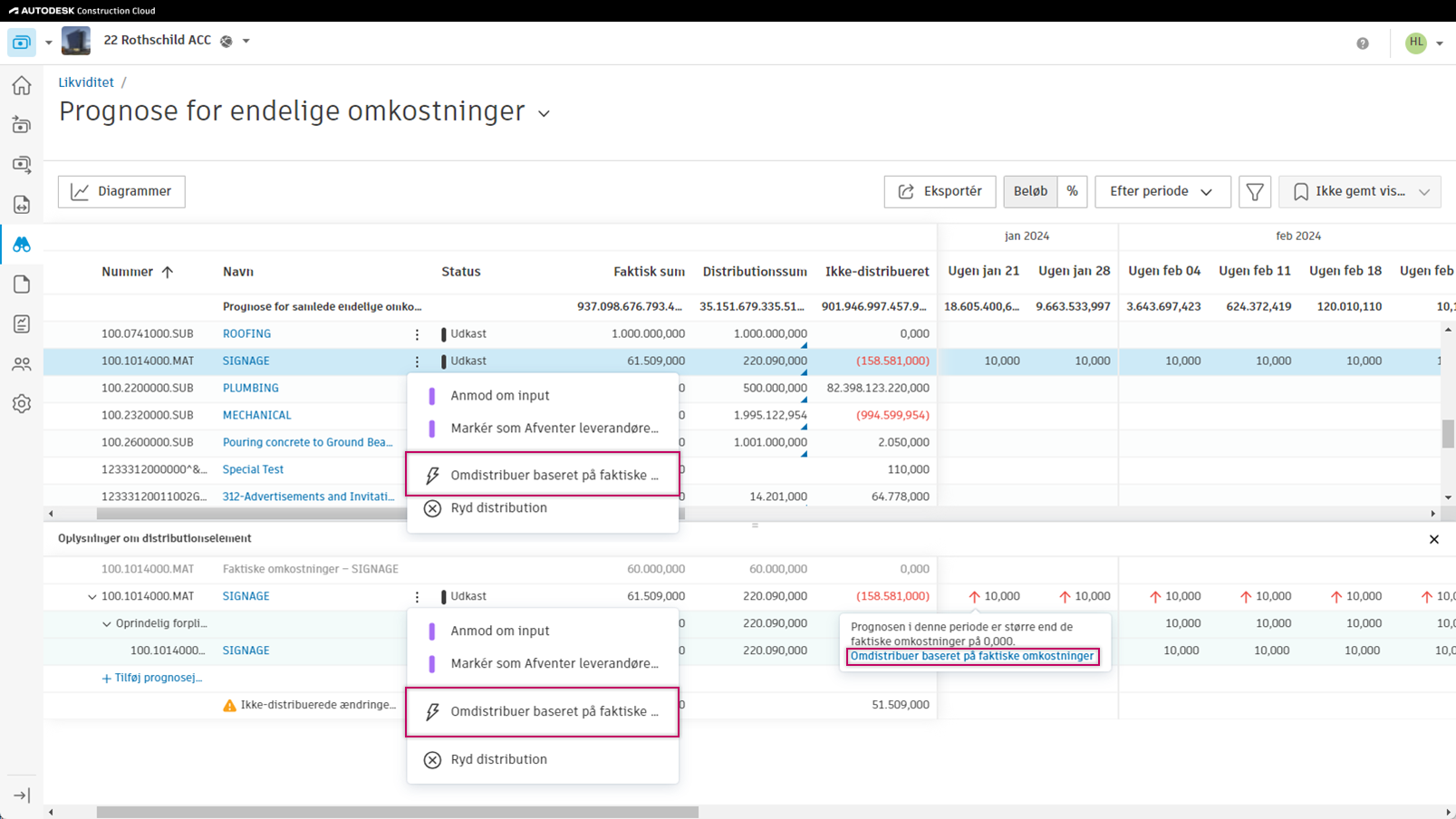Open the Settings gear in the sidebar

[21, 403]
